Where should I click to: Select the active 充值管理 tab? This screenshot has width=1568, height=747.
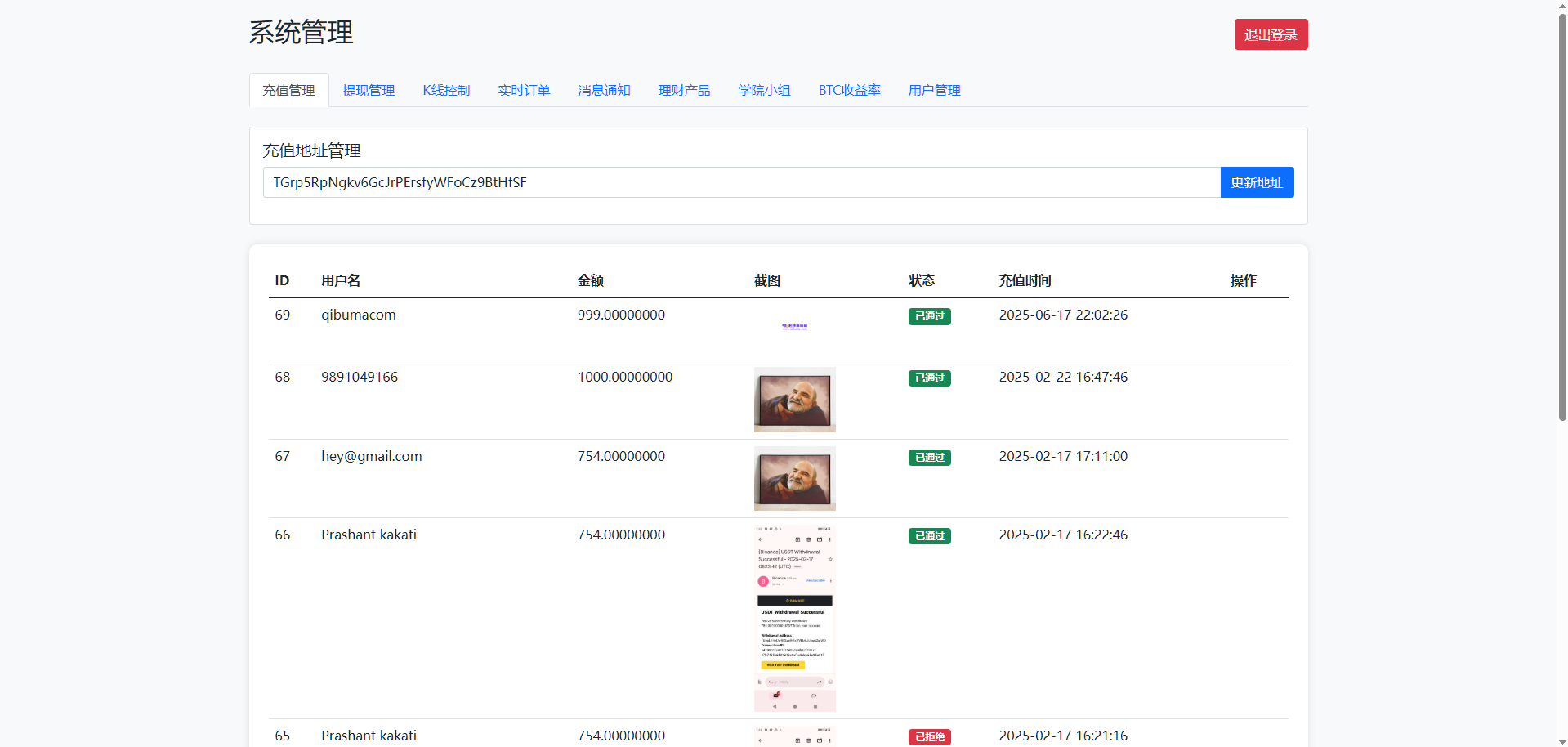(288, 91)
